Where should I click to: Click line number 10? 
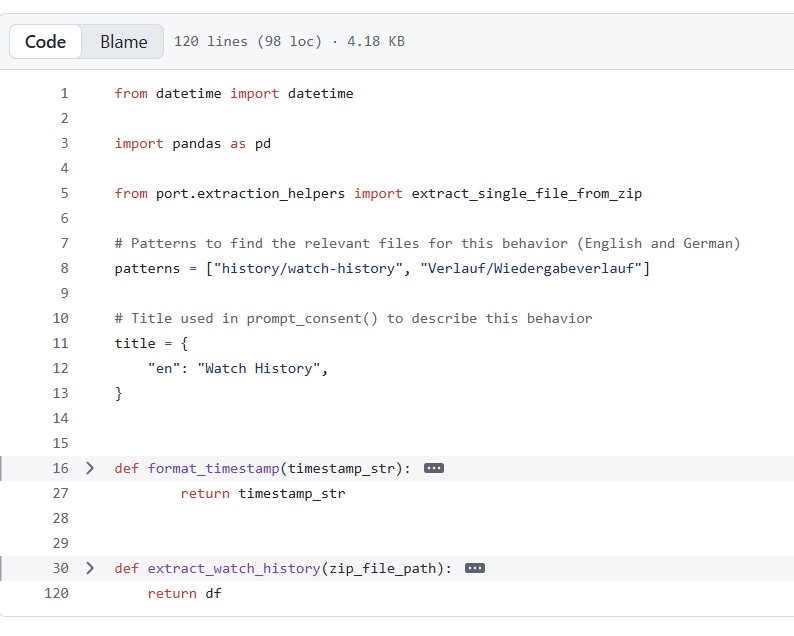point(60,319)
